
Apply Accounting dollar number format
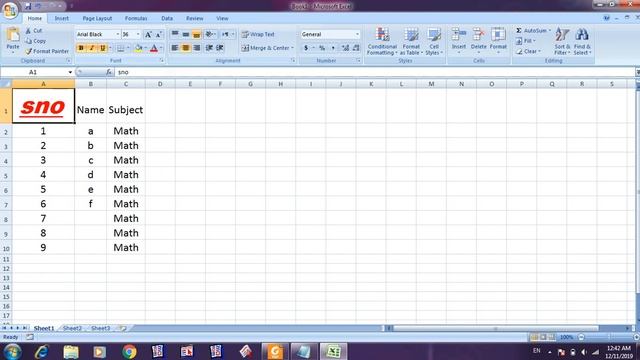click(x=306, y=48)
